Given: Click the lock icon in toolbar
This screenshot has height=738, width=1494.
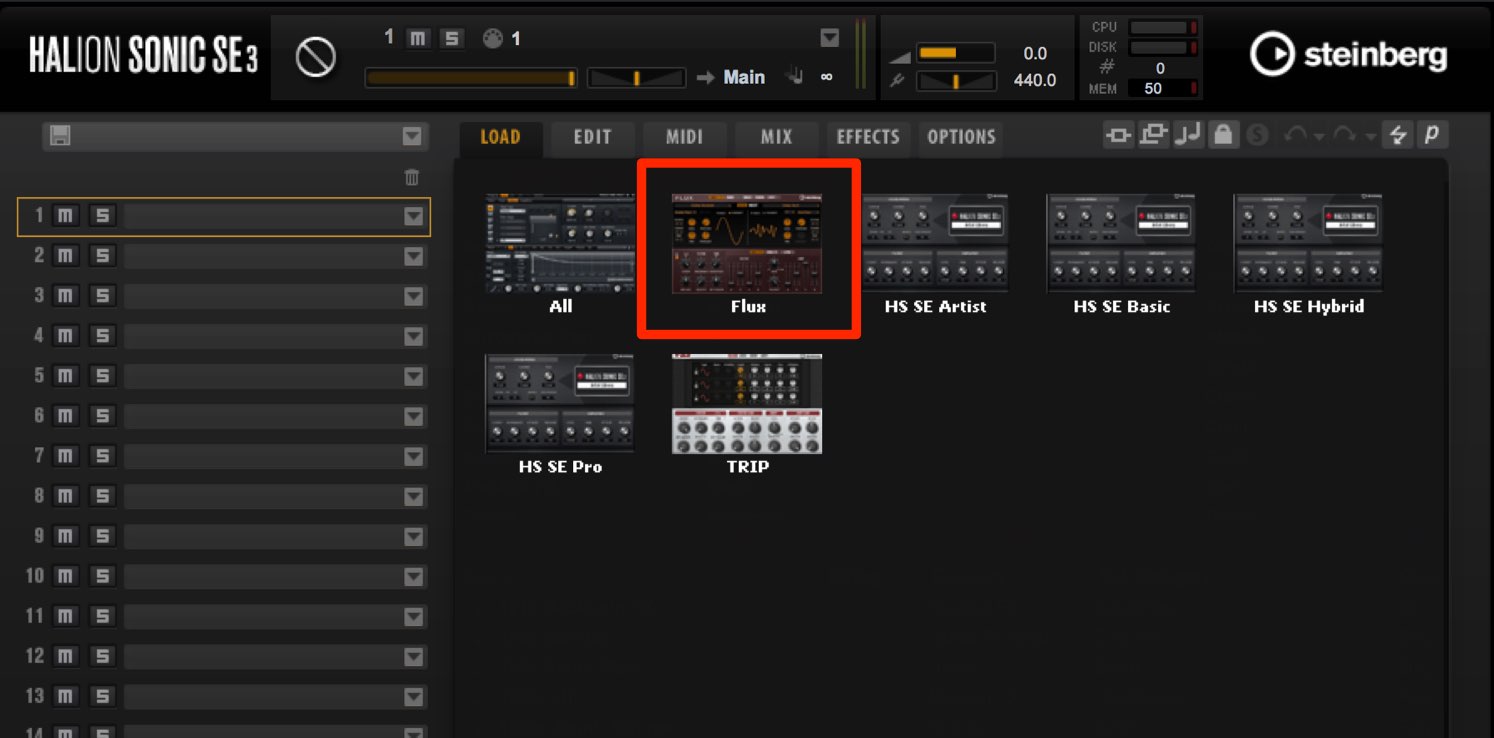Looking at the screenshot, I should 1222,135.
